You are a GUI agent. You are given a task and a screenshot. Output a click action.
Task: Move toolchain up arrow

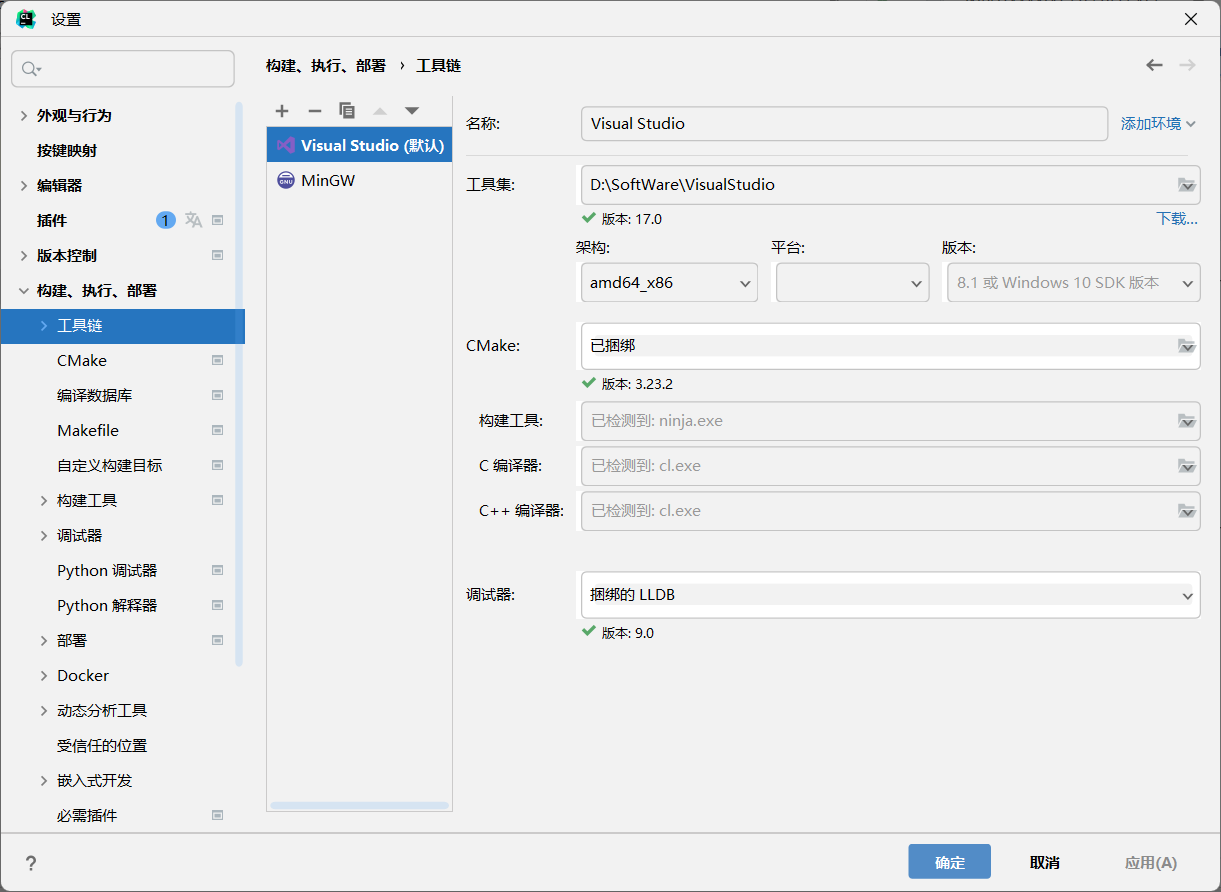click(379, 111)
